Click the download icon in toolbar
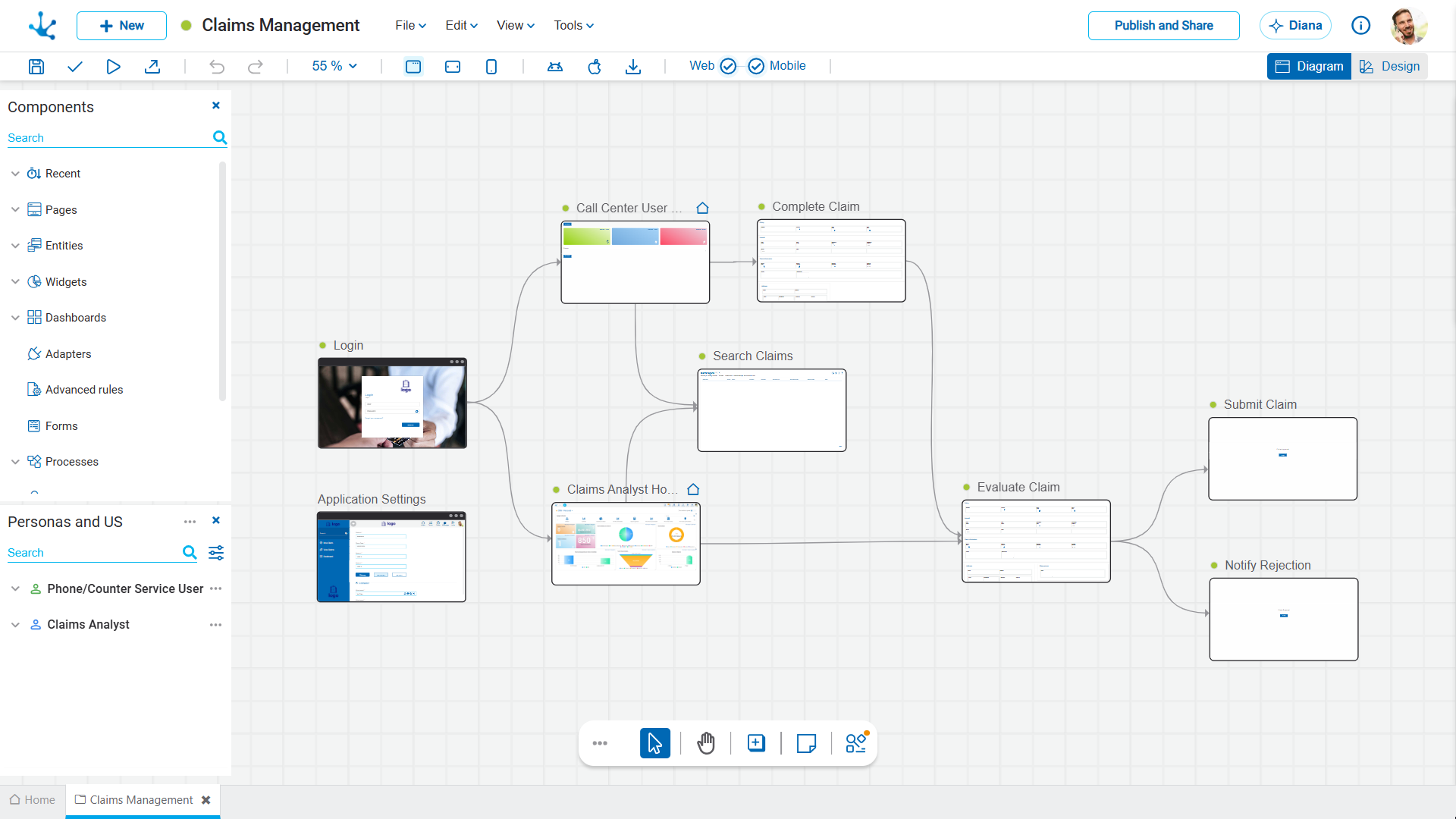The height and width of the screenshot is (819, 1456). [x=633, y=66]
